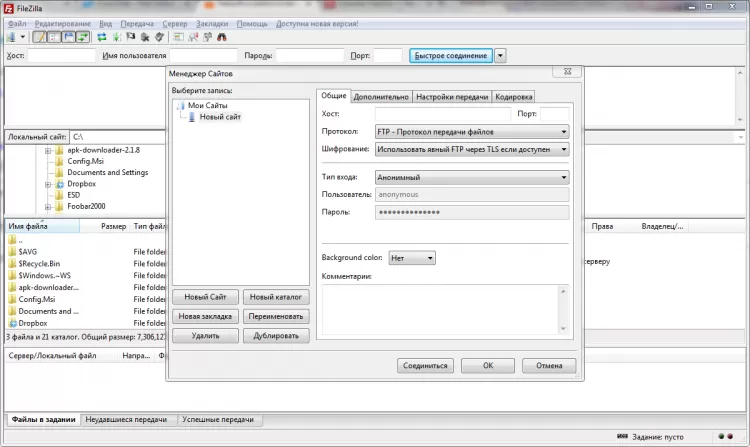The height and width of the screenshot is (447, 750).
Task: Click the green activity indicator in status bar
Action: [x=721, y=436]
